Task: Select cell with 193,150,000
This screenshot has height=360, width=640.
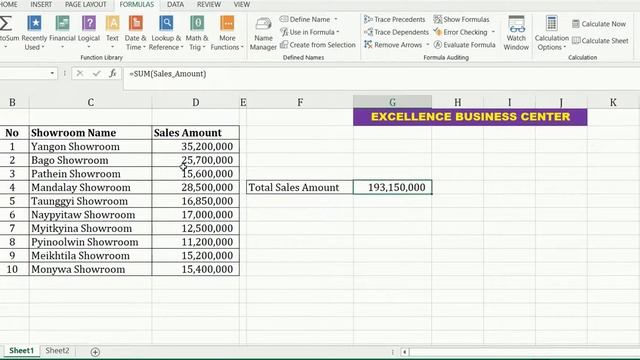Action: click(x=392, y=187)
